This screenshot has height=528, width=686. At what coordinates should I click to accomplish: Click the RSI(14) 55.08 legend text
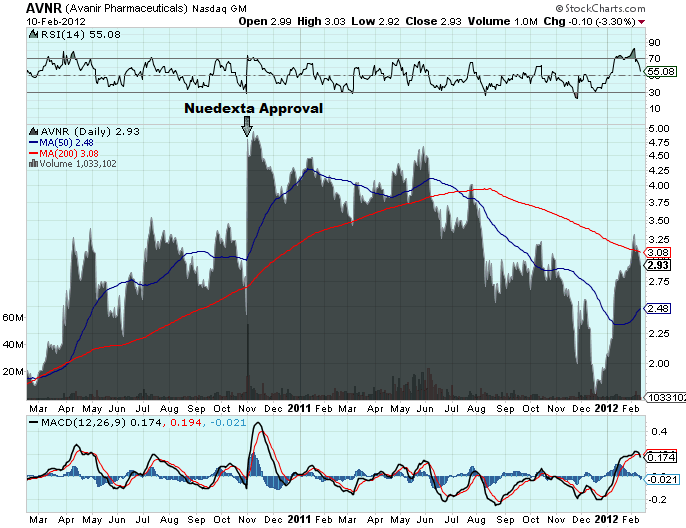point(80,34)
